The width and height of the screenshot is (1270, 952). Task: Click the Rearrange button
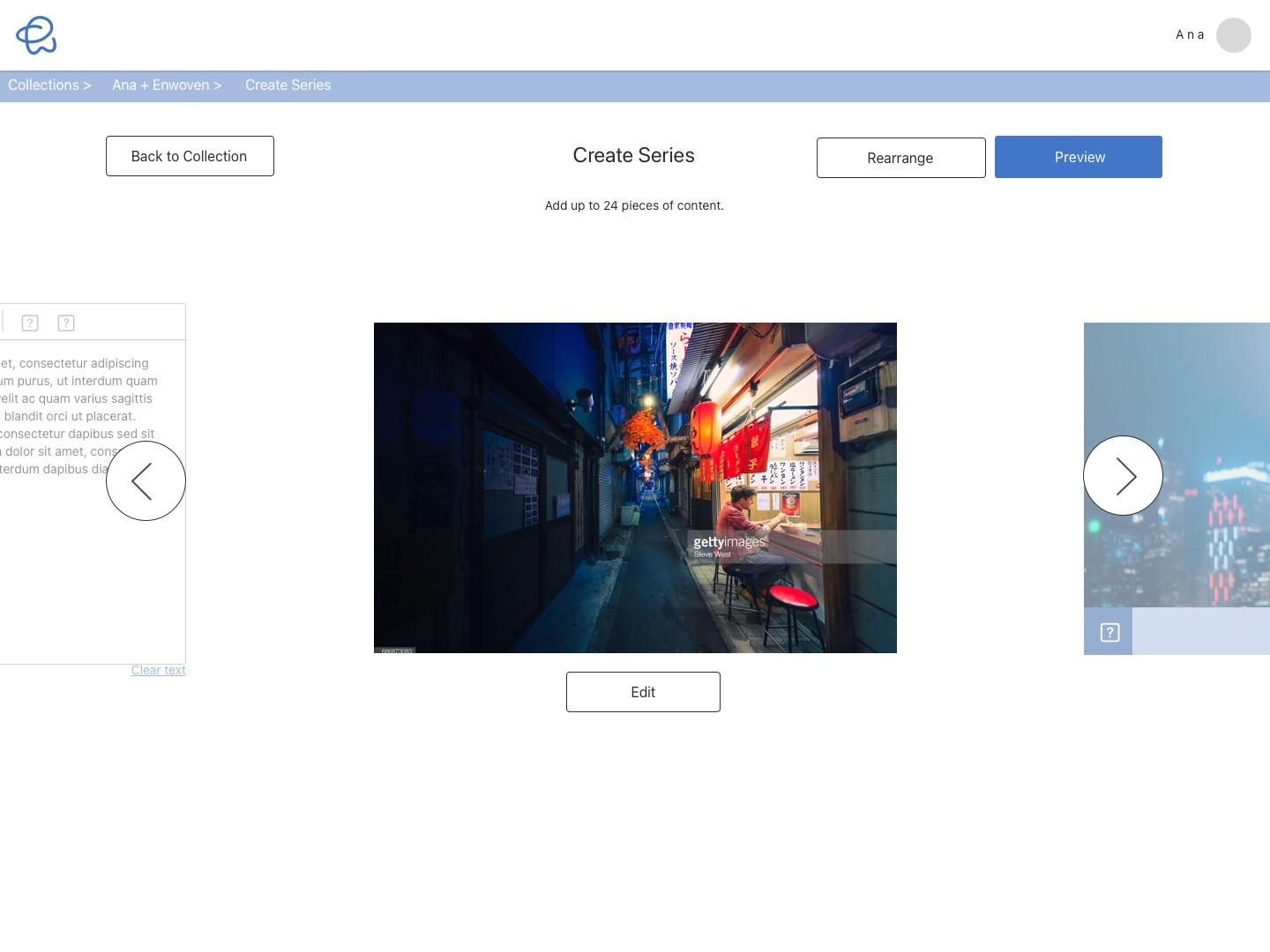click(900, 158)
